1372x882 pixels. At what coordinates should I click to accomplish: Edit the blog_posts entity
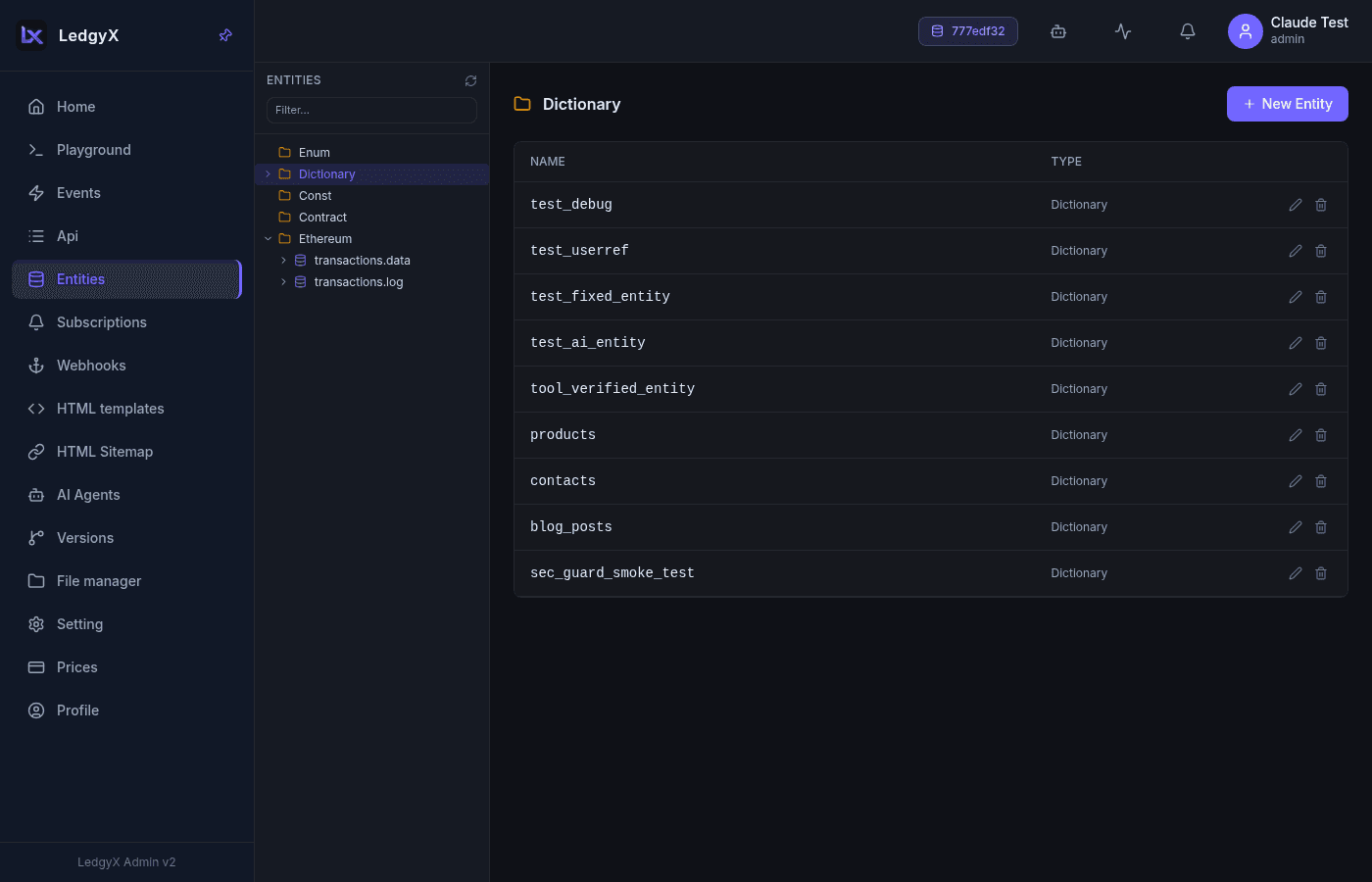coord(1296,527)
